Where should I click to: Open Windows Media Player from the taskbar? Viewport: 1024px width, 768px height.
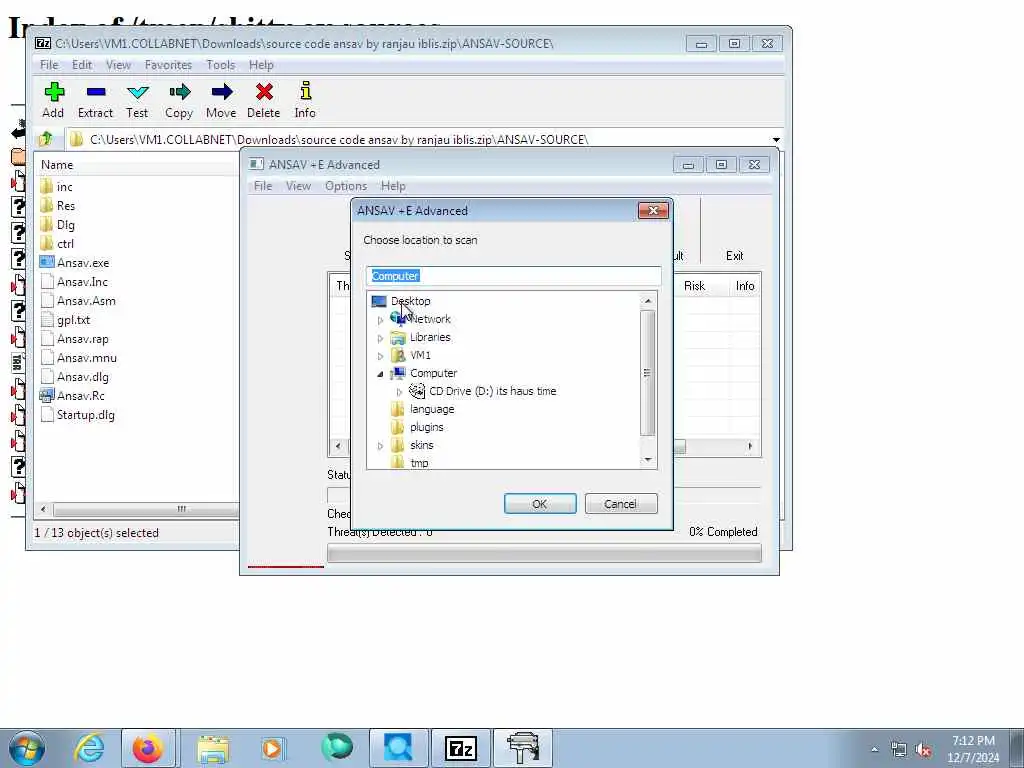point(273,748)
